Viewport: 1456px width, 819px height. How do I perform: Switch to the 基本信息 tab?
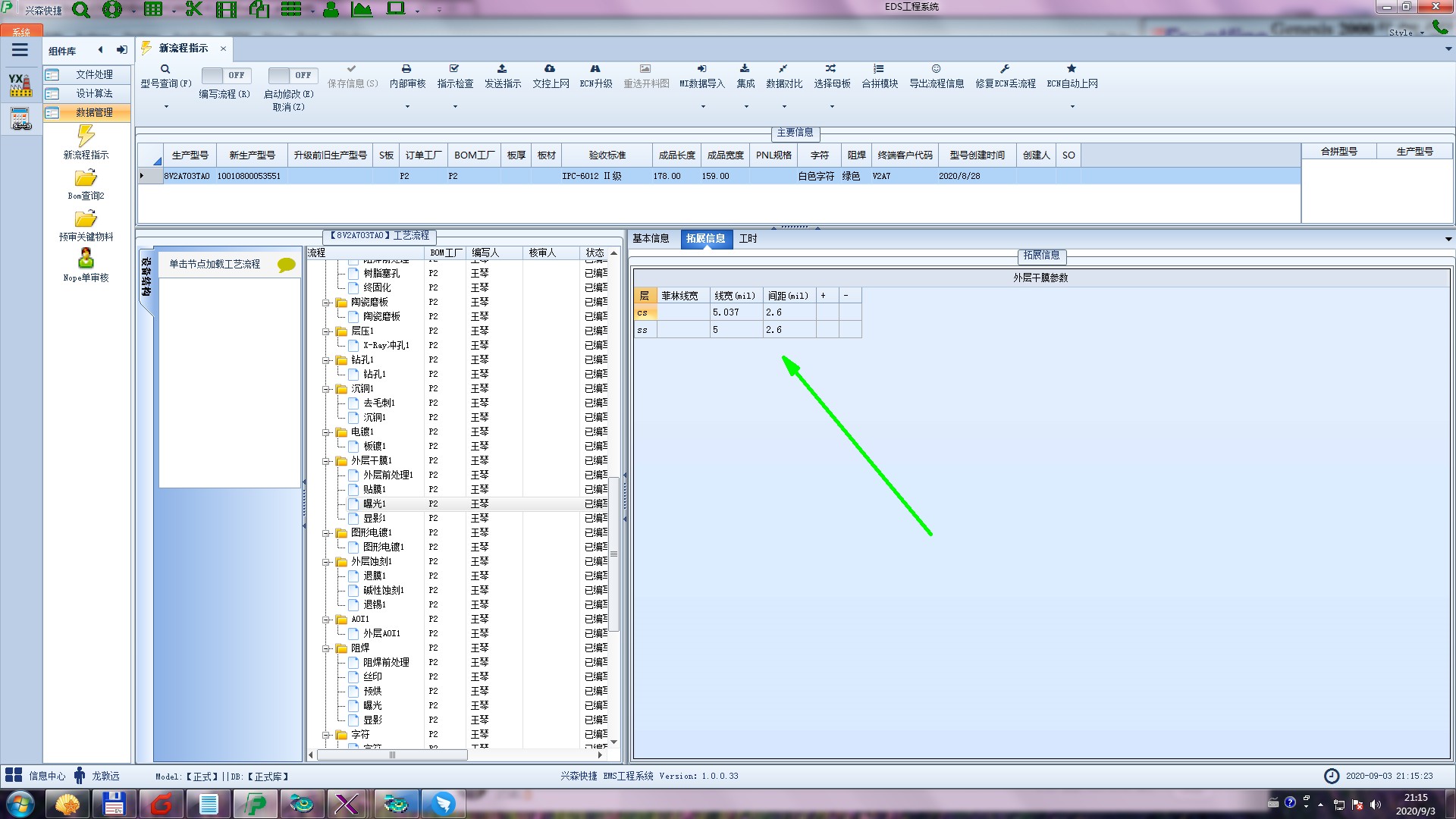pos(651,239)
